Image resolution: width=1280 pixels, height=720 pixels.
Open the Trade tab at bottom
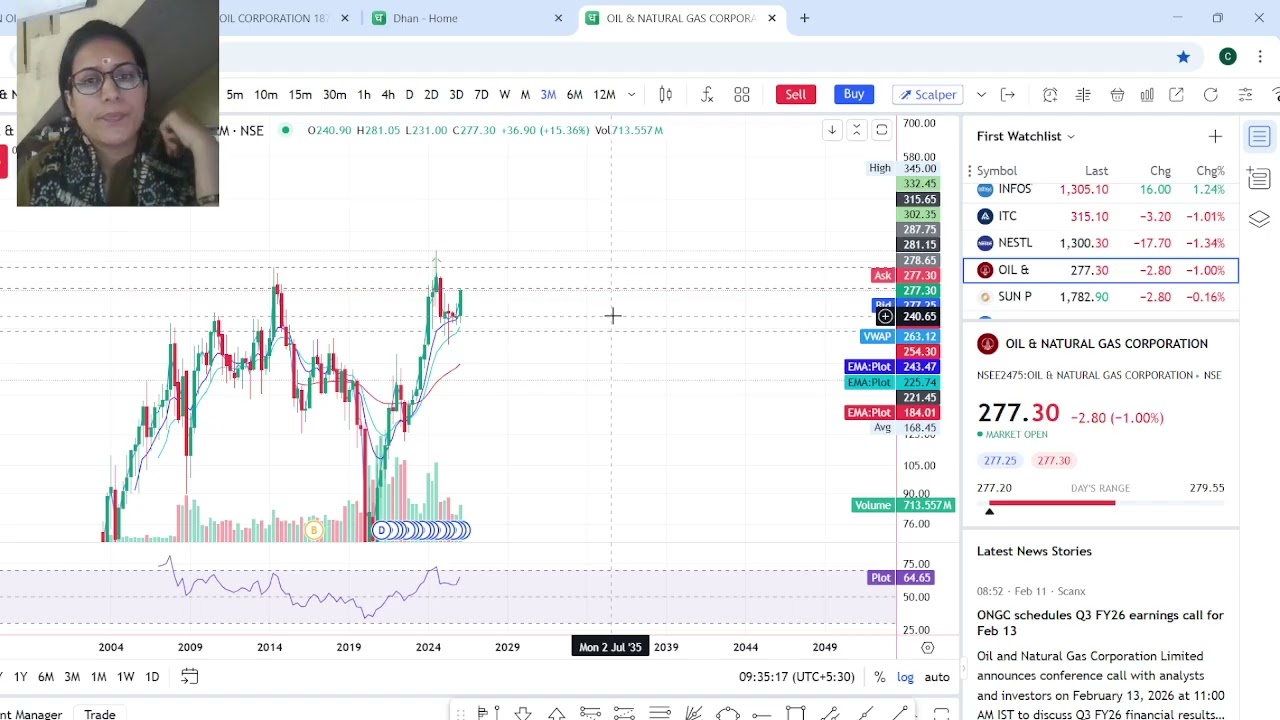(99, 714)
